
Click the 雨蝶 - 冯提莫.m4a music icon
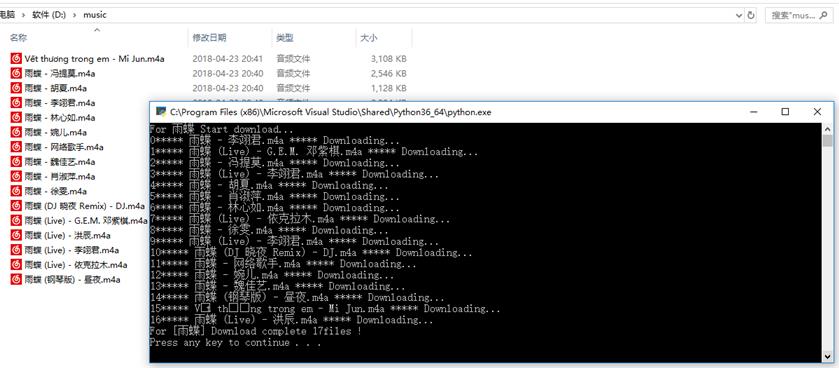click(x=17, y=73)
